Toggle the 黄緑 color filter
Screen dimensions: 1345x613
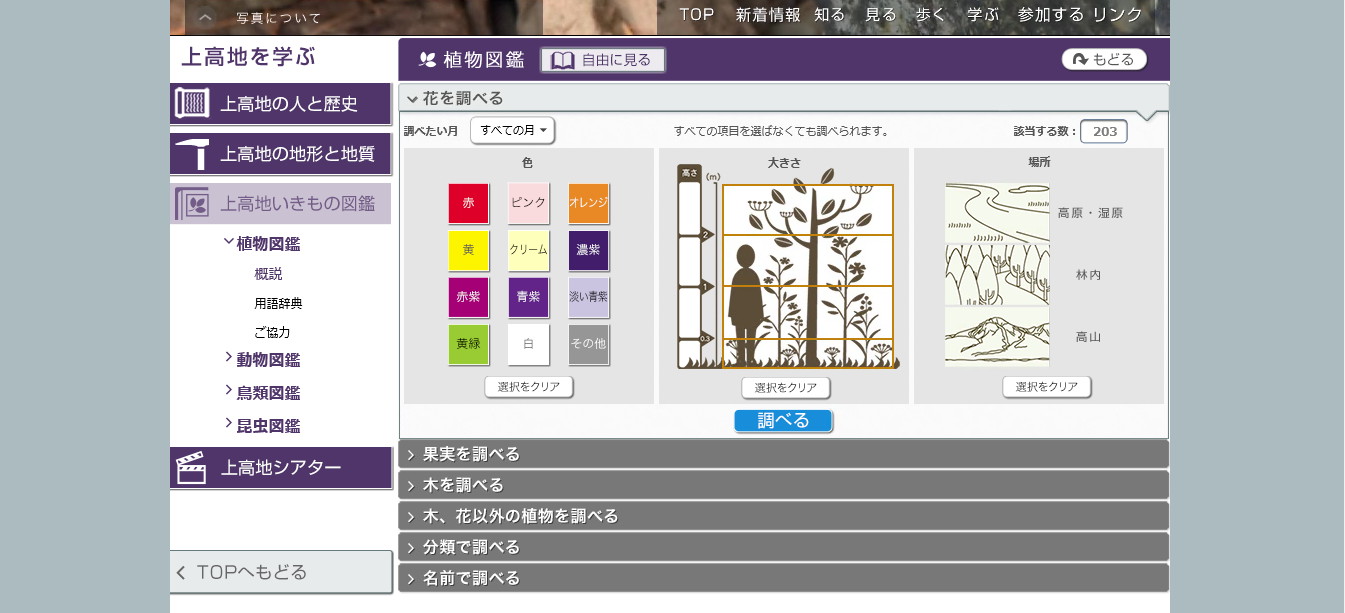tap(468, 344)
